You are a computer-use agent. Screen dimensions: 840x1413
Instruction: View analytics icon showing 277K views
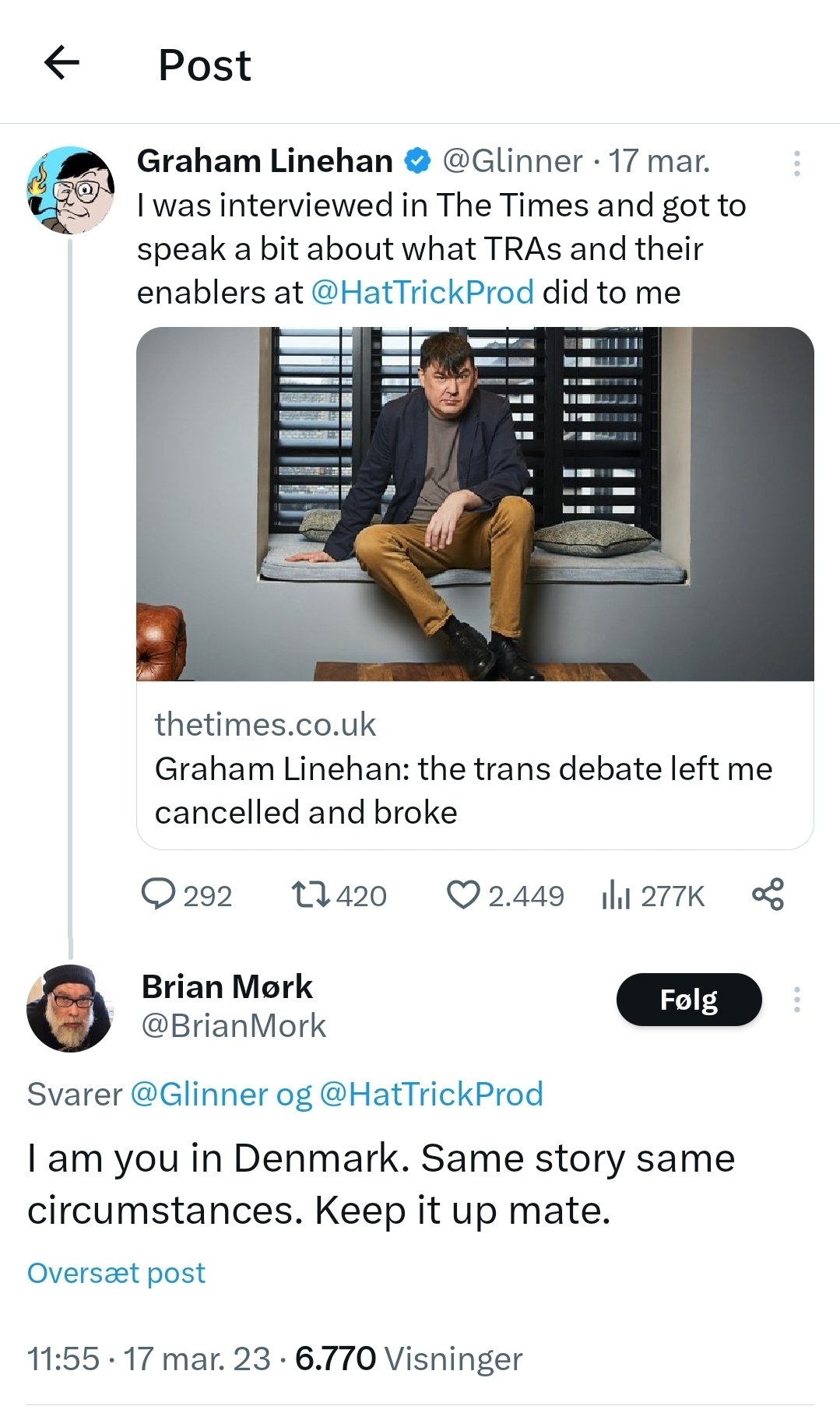click(615, 895)
